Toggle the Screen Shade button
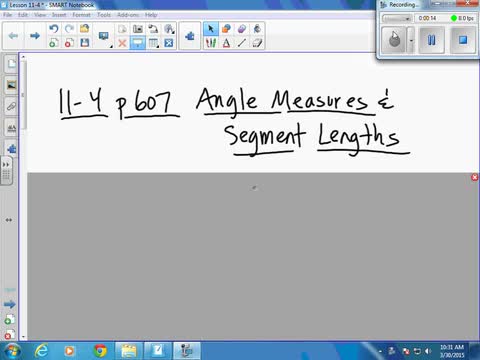Screen dimensions: 480x360 point(138,43)
